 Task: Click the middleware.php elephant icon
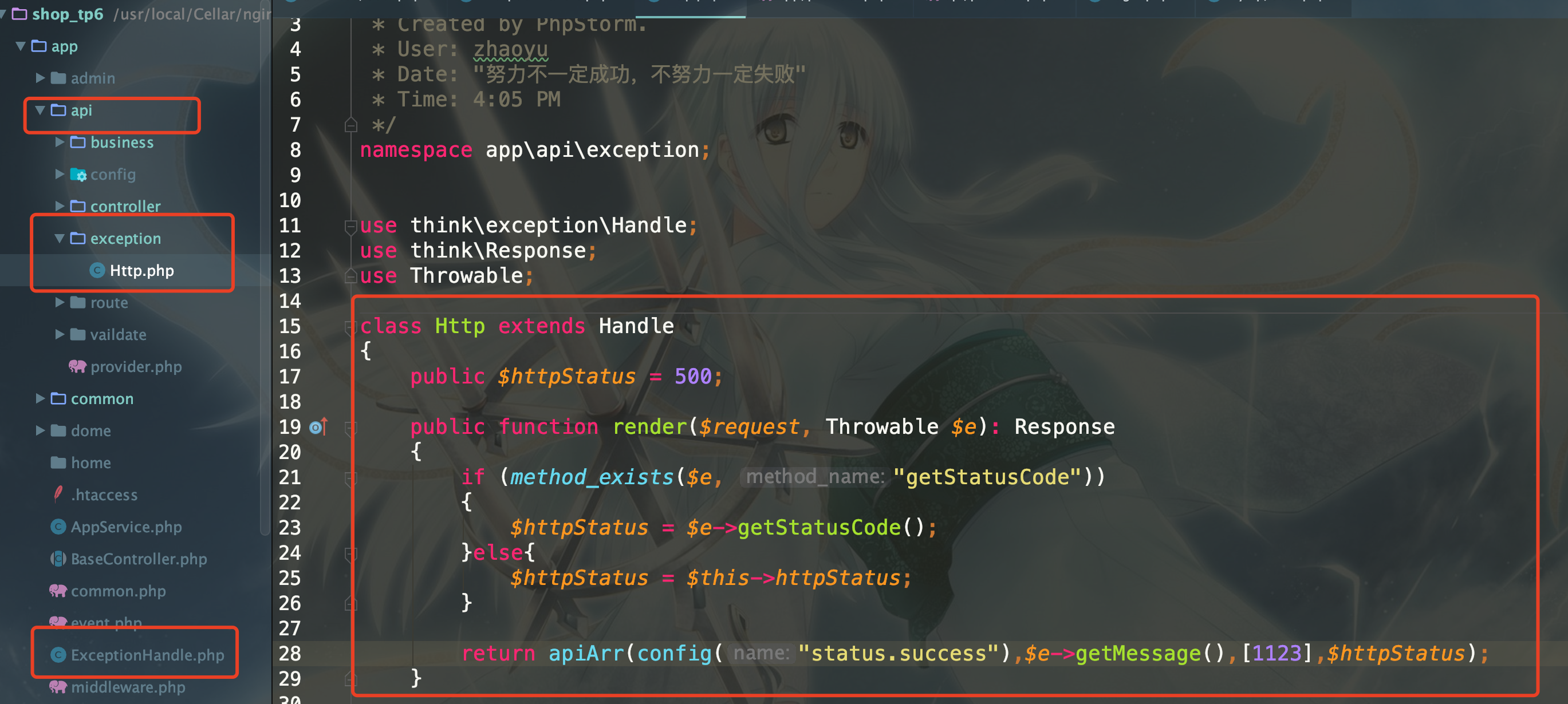coord(58,687)
